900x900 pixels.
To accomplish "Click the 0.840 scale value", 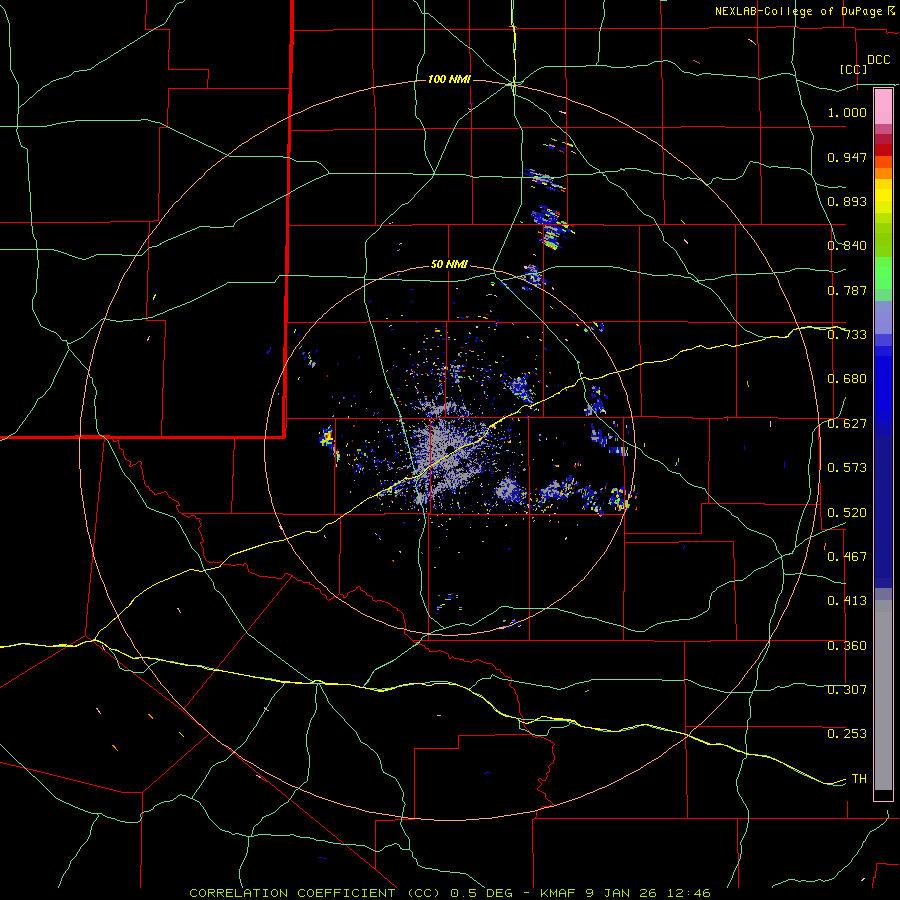I will coord(847,246).
